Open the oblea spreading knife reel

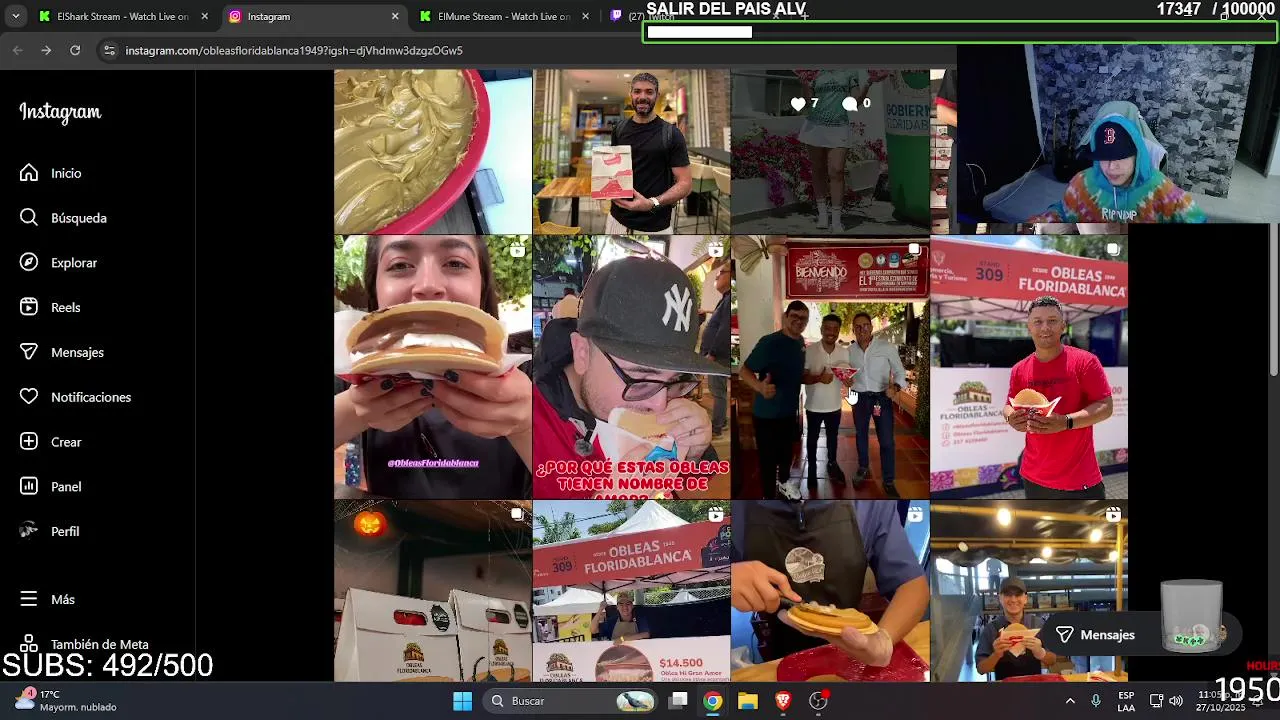829,591
